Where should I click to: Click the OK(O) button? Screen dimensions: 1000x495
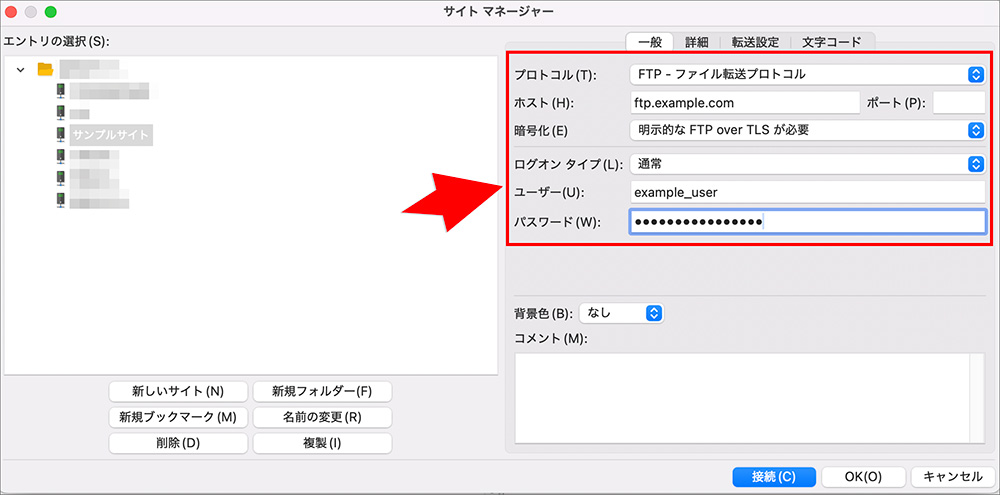click(864, 477)
